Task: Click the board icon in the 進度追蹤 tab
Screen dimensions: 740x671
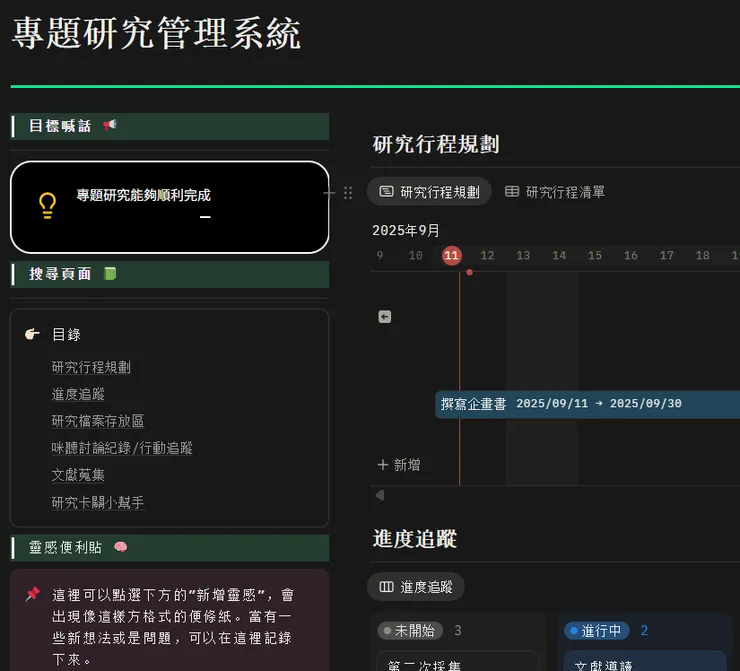Action: coord(386,587)
